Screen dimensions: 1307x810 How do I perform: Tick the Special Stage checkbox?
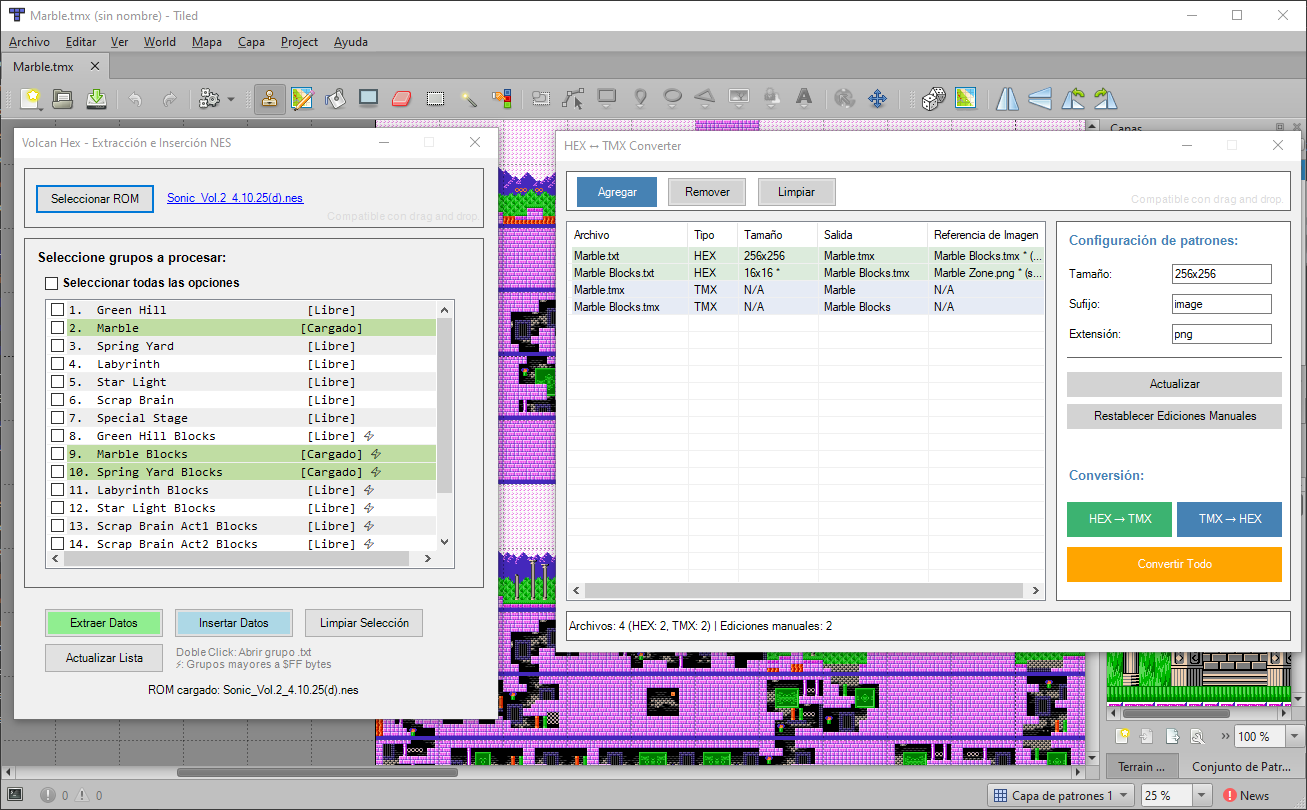(x=58, y=418)
